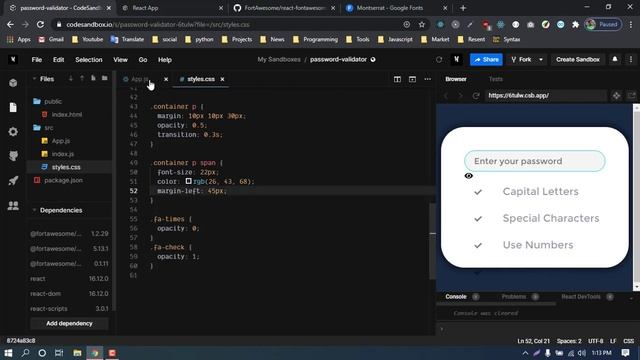Click the refresh sandbox icon in header
The height and width of the screenshot is (360, 640).
[439, 60]
